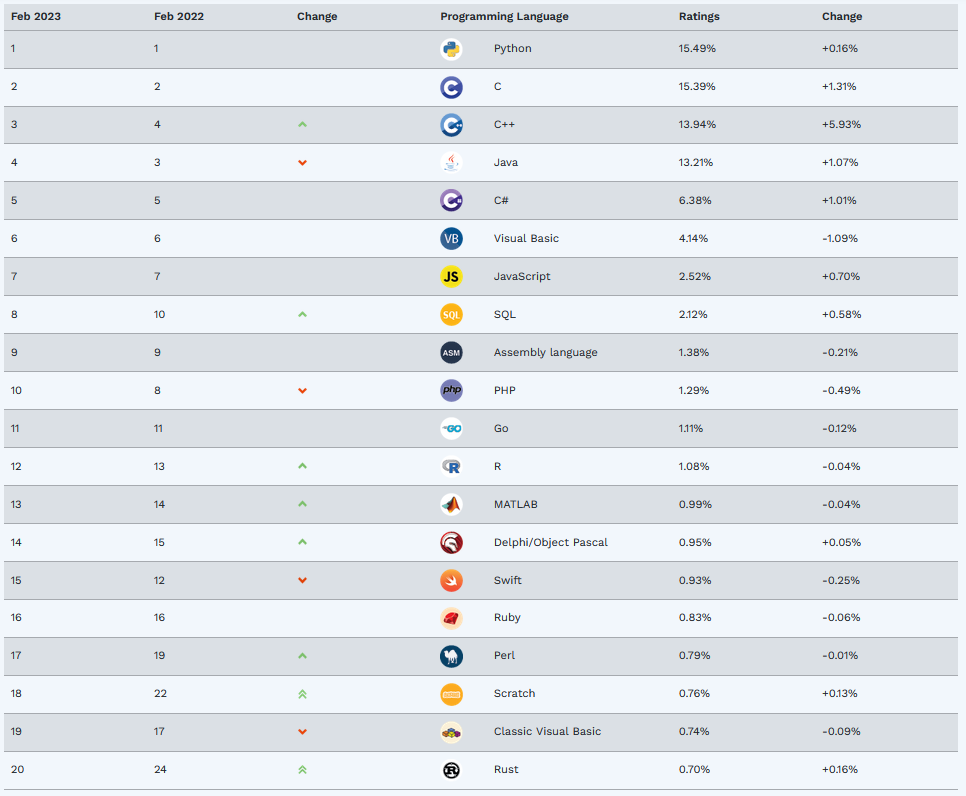This screenshot has width=966, height=796.
Task: Click the JavaScript JS yellow icon
Action: pos(451,277)
